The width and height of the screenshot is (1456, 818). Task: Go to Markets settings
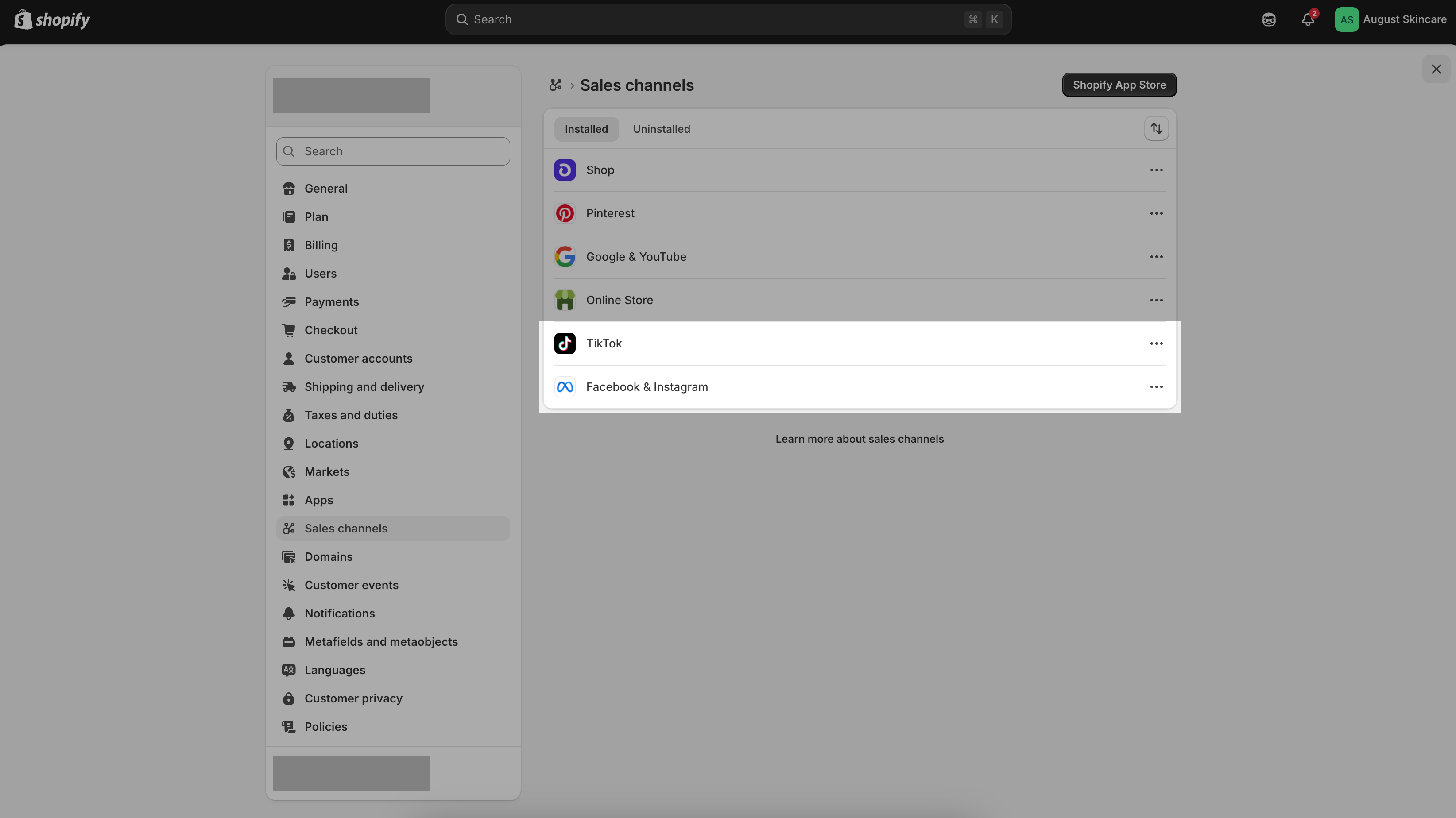[x=393, y=472]
